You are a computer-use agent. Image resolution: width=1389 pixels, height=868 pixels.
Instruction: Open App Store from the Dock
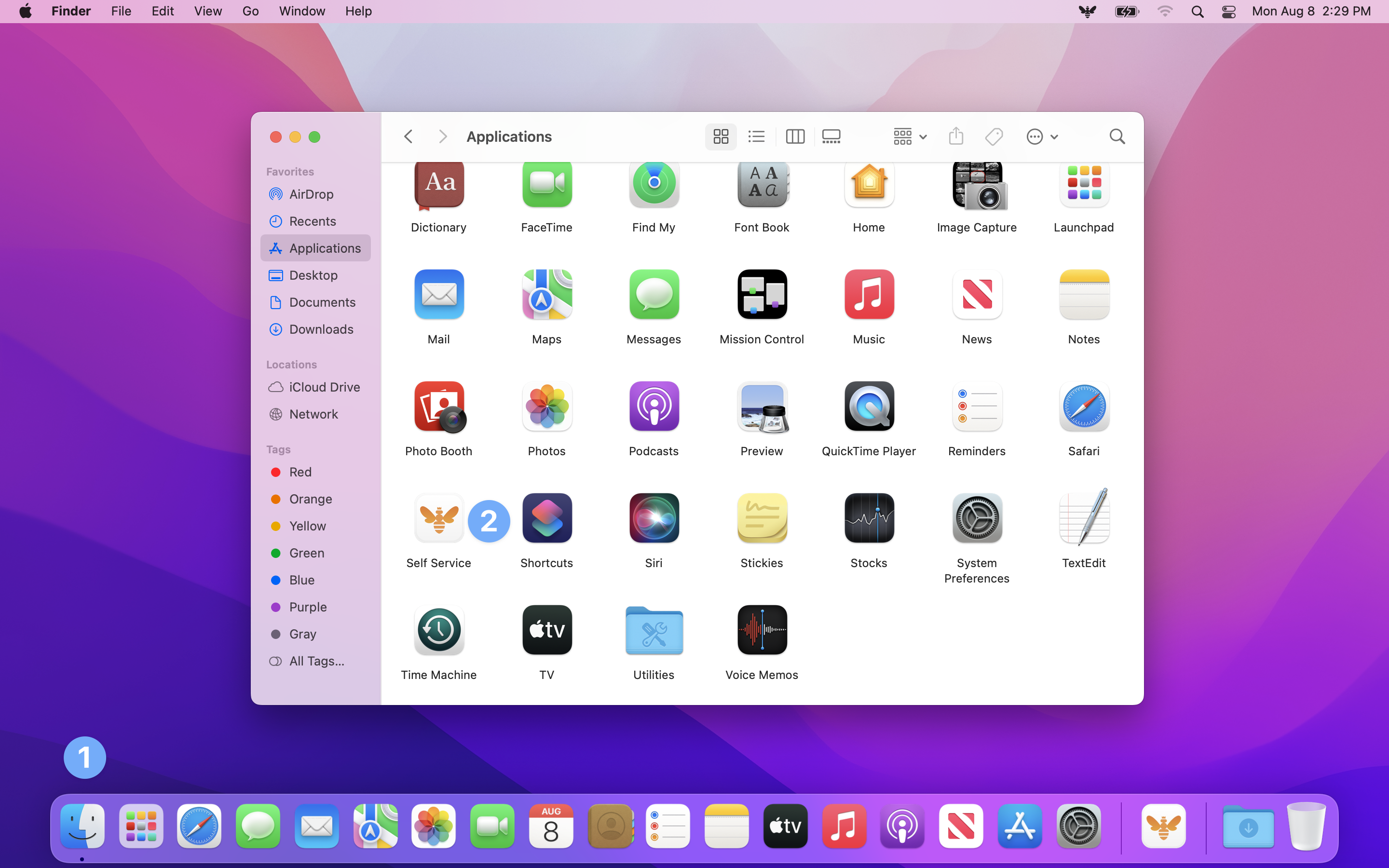pos(1020,827)
